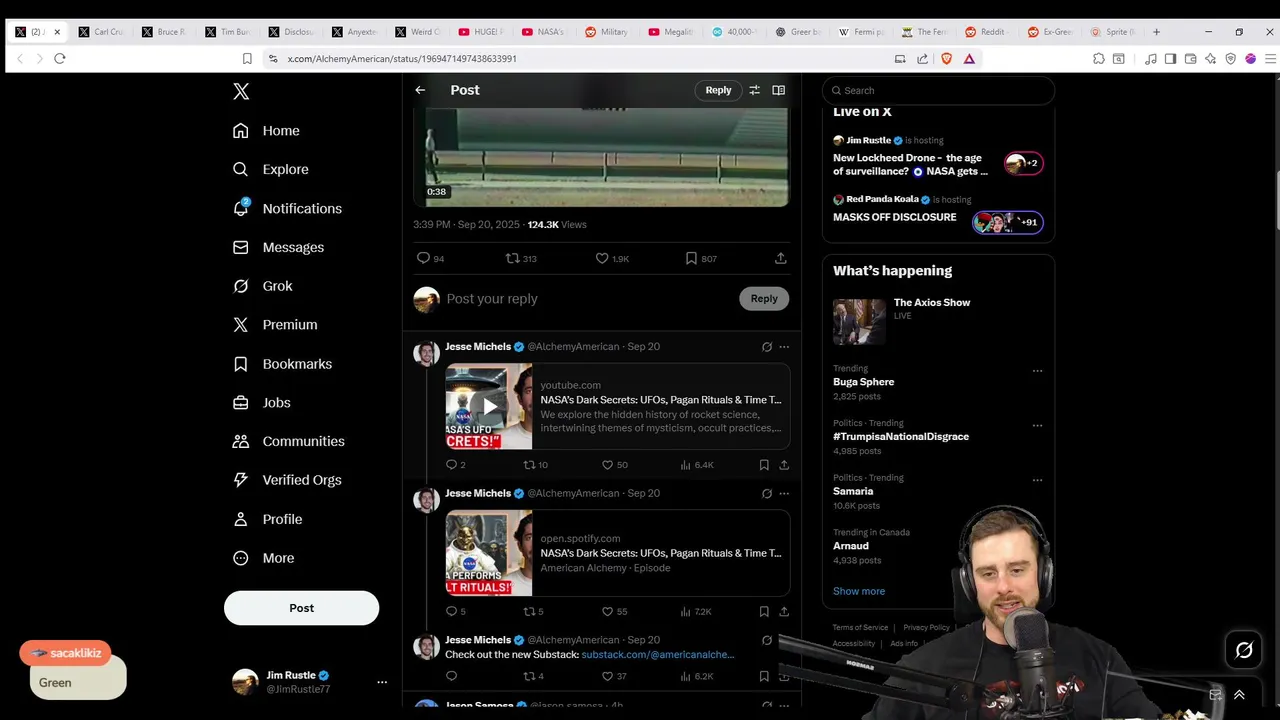This screenshot has height=720, width=1280.
Task: Open Bookmarks from the sidebar
Action: pyautogui.click(x=282, y=364)
